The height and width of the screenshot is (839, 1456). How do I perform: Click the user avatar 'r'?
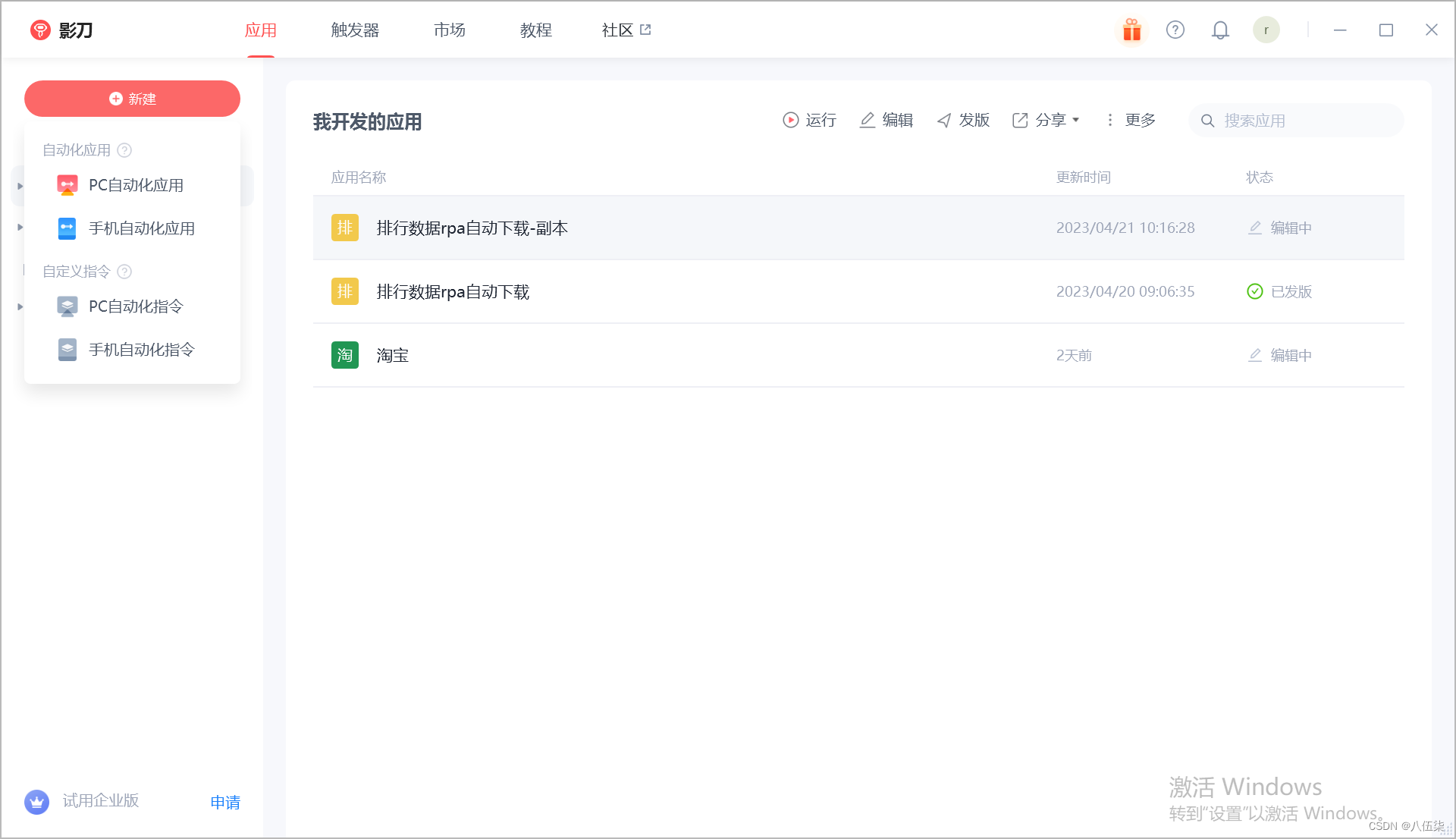pos(1266,30)
